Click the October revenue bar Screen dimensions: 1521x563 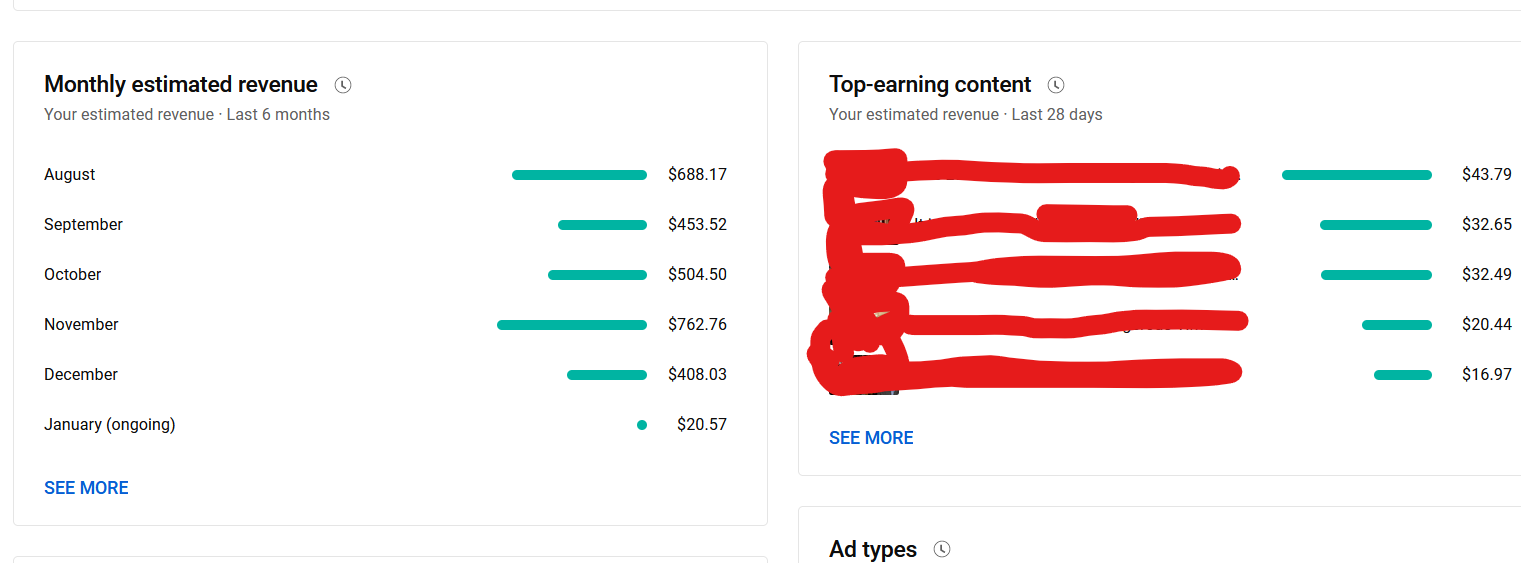pos(597,275)
